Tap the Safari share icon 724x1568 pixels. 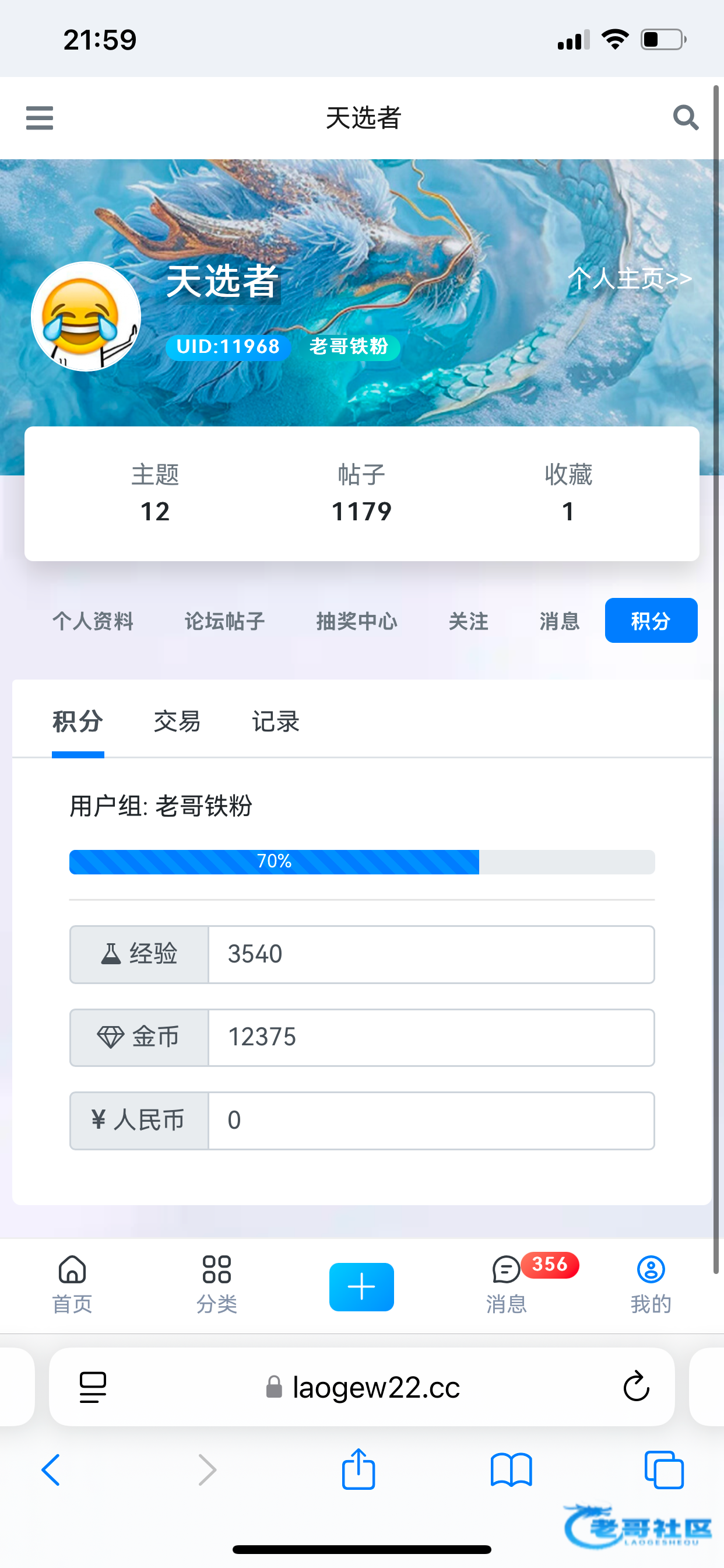click(359, 1469)
